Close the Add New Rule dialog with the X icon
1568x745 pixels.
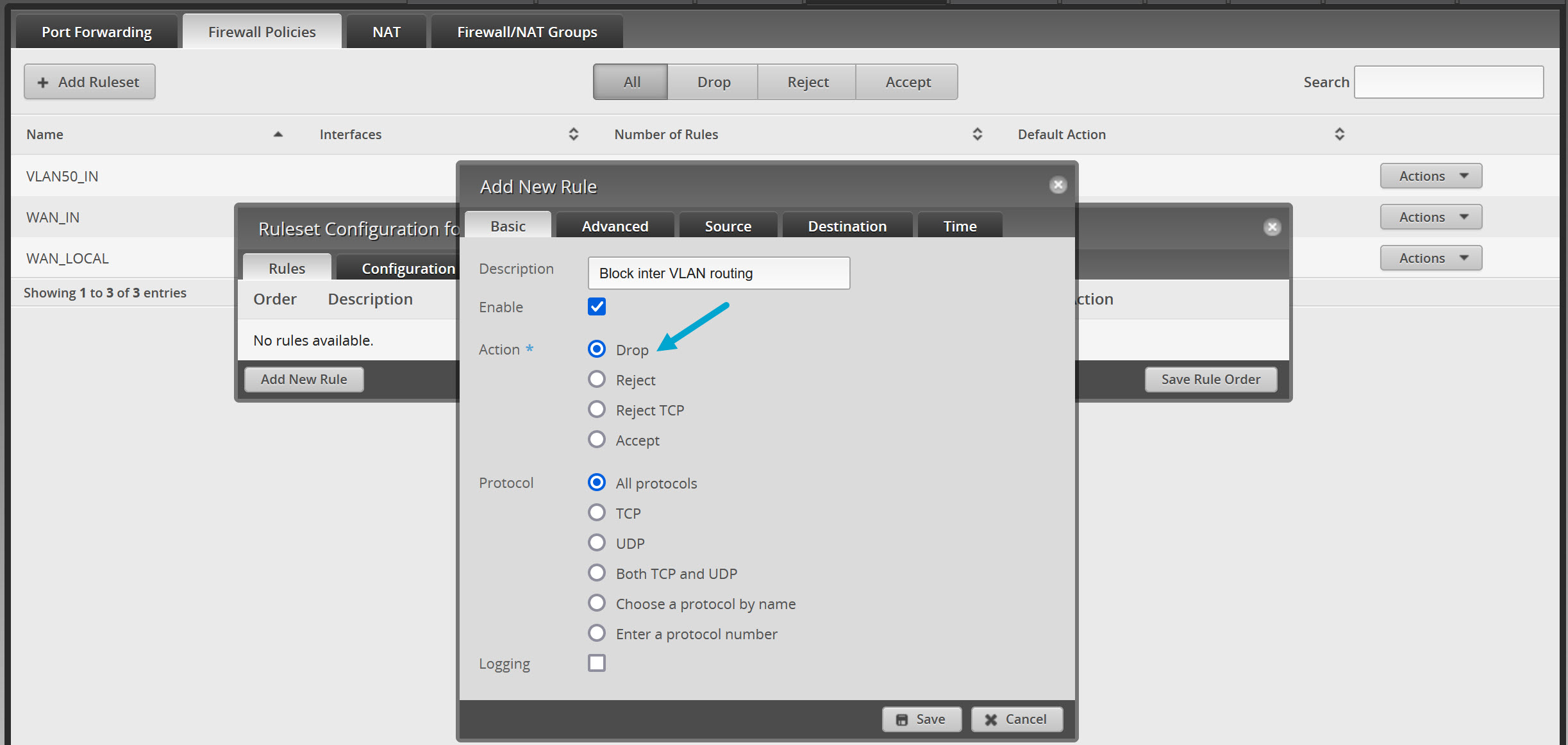pyautogui.click(x=1058, y=185)
